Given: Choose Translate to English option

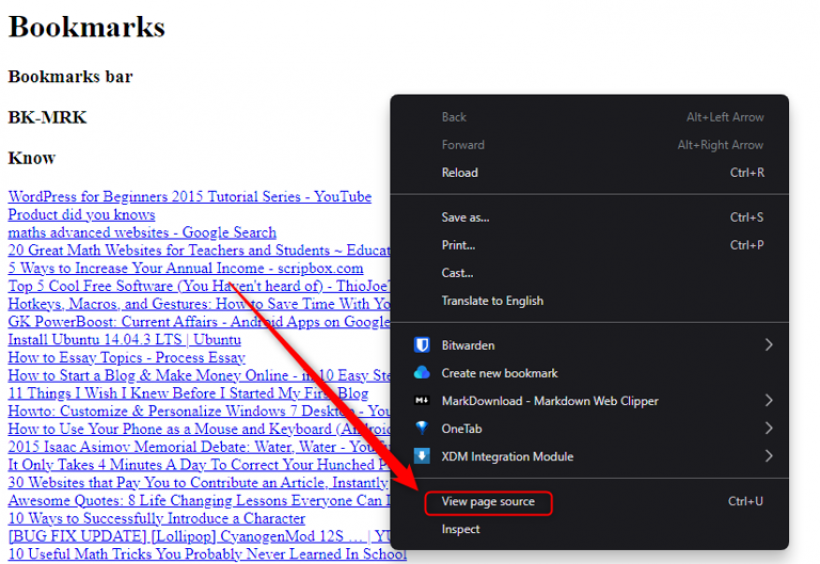Looking at the screenshot, I should [492, 300].
